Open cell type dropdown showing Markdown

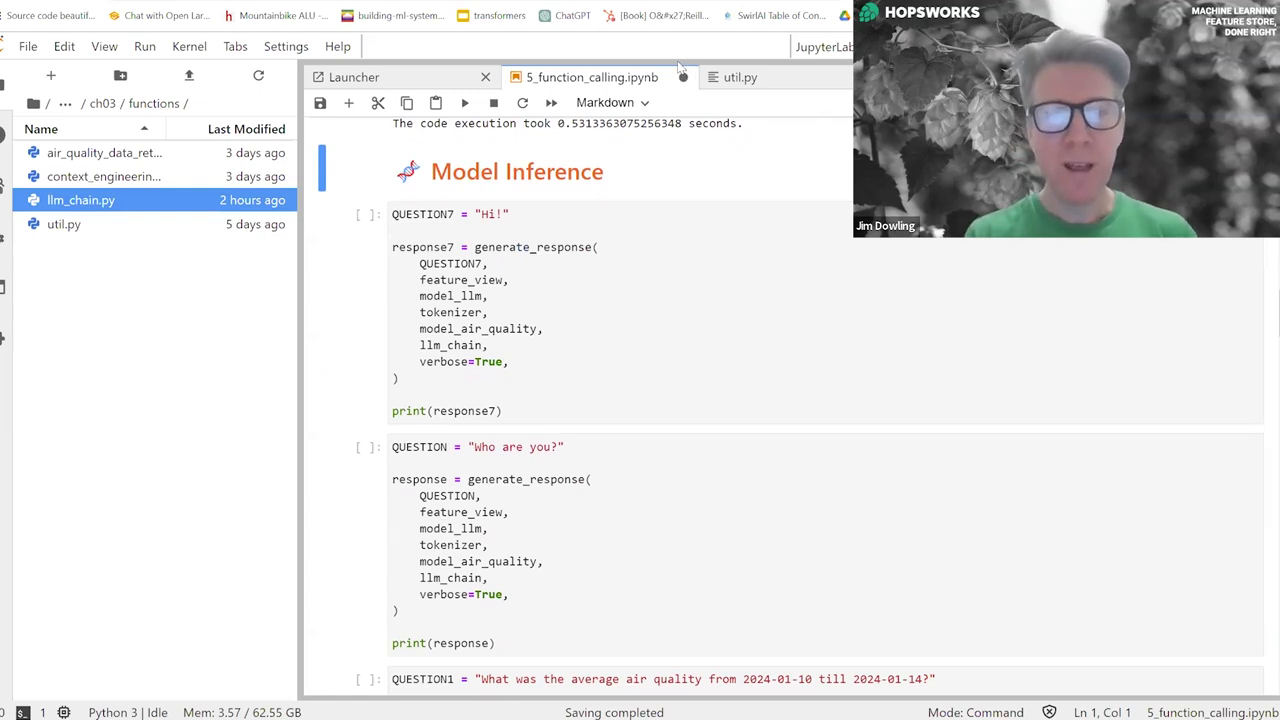[x=612, y=103]
